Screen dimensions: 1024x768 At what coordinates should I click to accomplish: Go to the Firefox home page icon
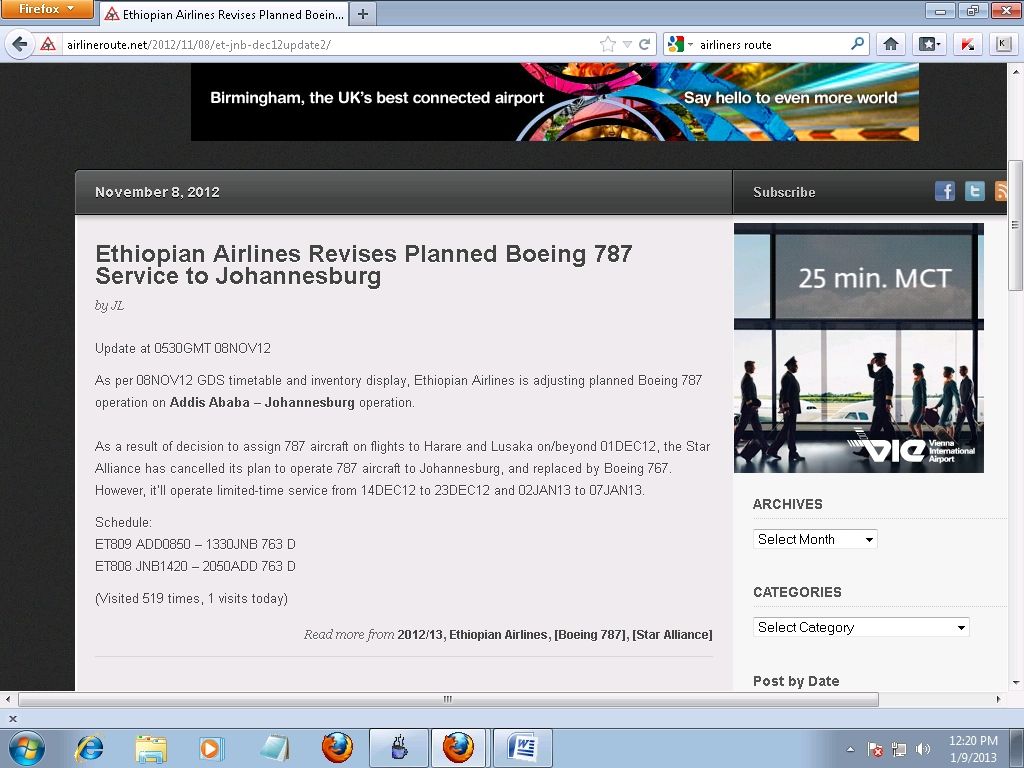click(x=890, y=44)
